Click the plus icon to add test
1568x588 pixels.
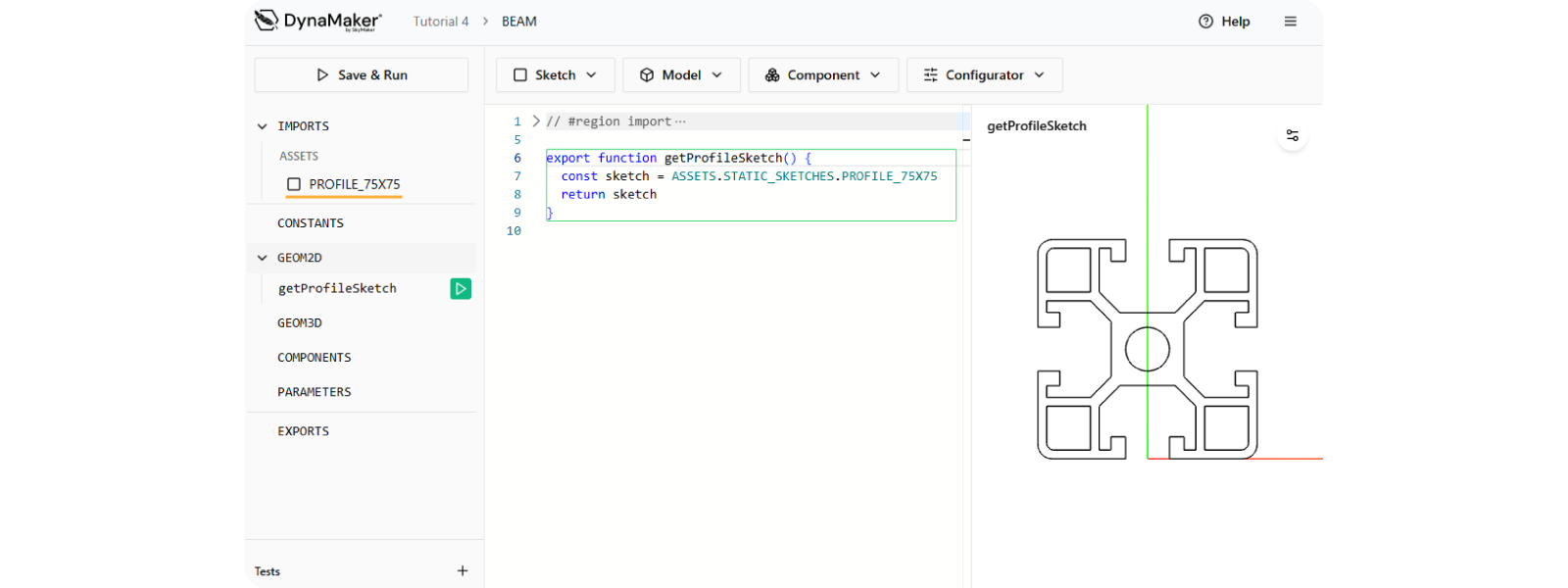click(463, 571)
